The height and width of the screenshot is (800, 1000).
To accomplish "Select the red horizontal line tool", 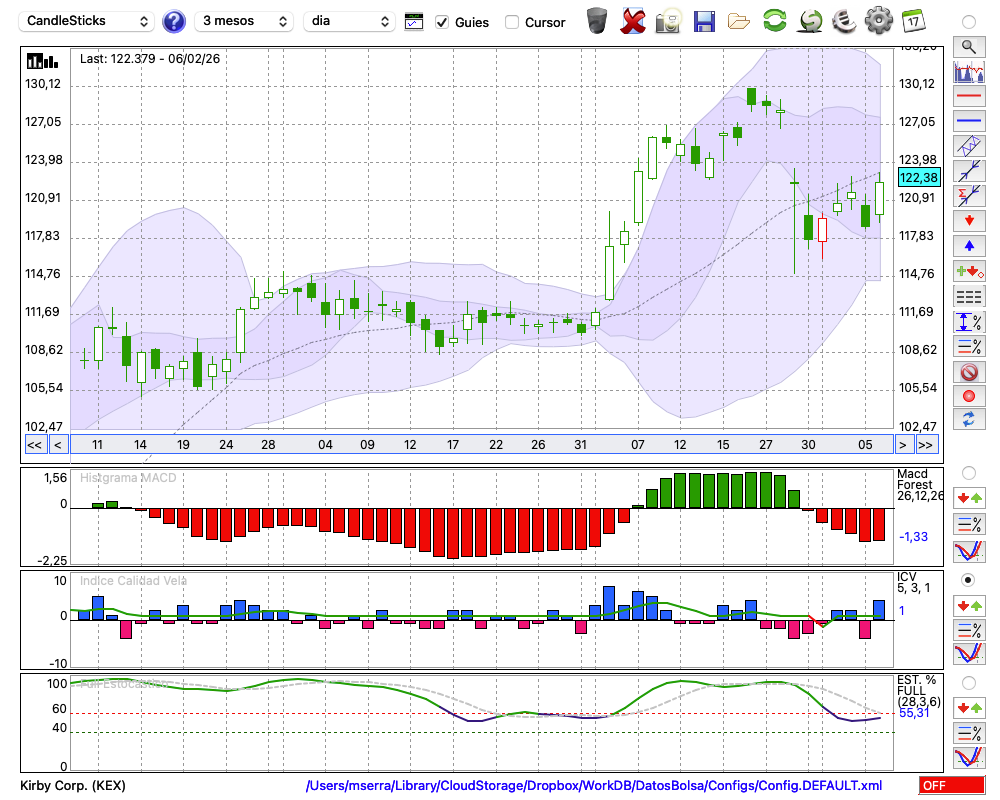I will click(968, 97).
